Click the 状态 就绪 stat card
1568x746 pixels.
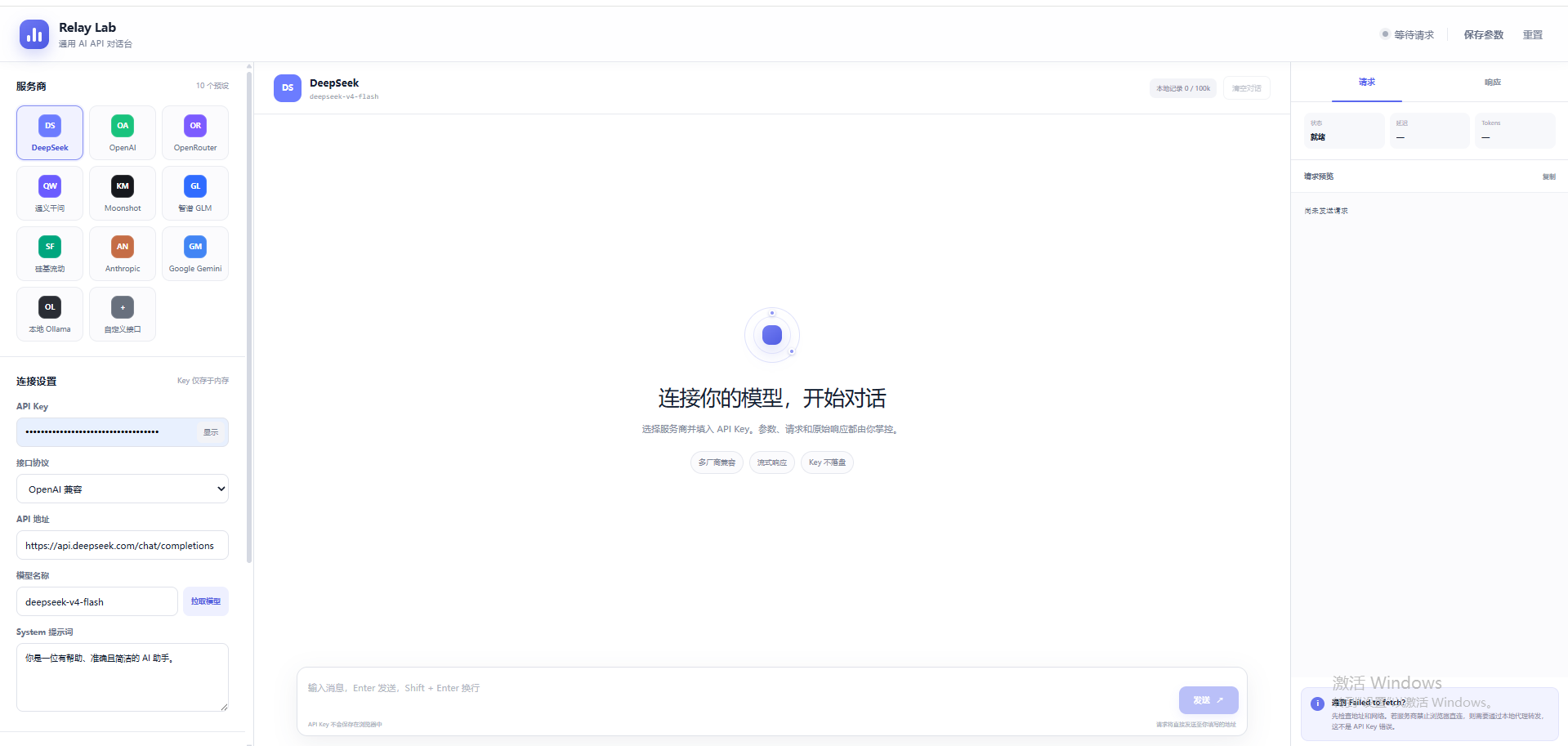pyautogui.click(x=1344, y=131)
